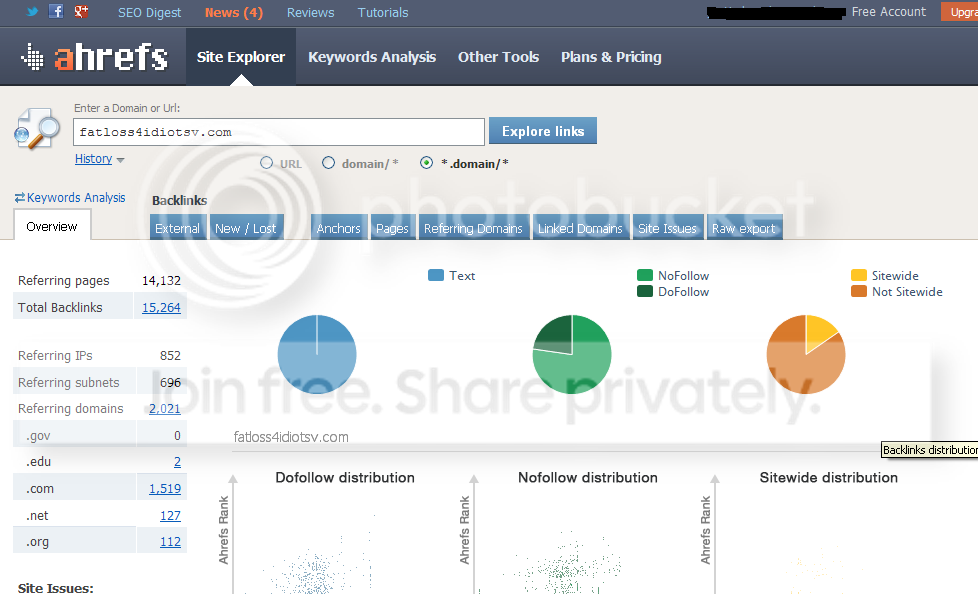The width and height of the screenshot is (978, 594).
Task: Click the fatloss4idiotsv.com chart label
Action: coord(291,437)
